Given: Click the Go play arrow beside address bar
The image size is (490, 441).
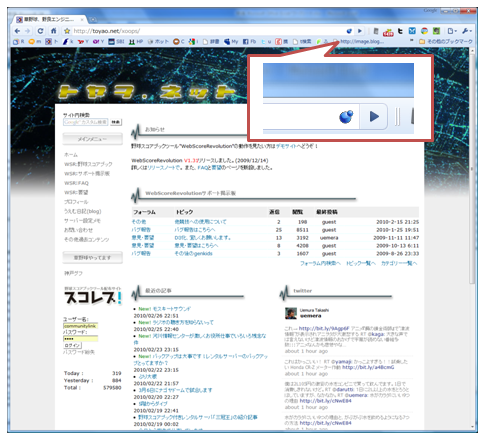Looking at the screenshot, I should tap(360, 31).
